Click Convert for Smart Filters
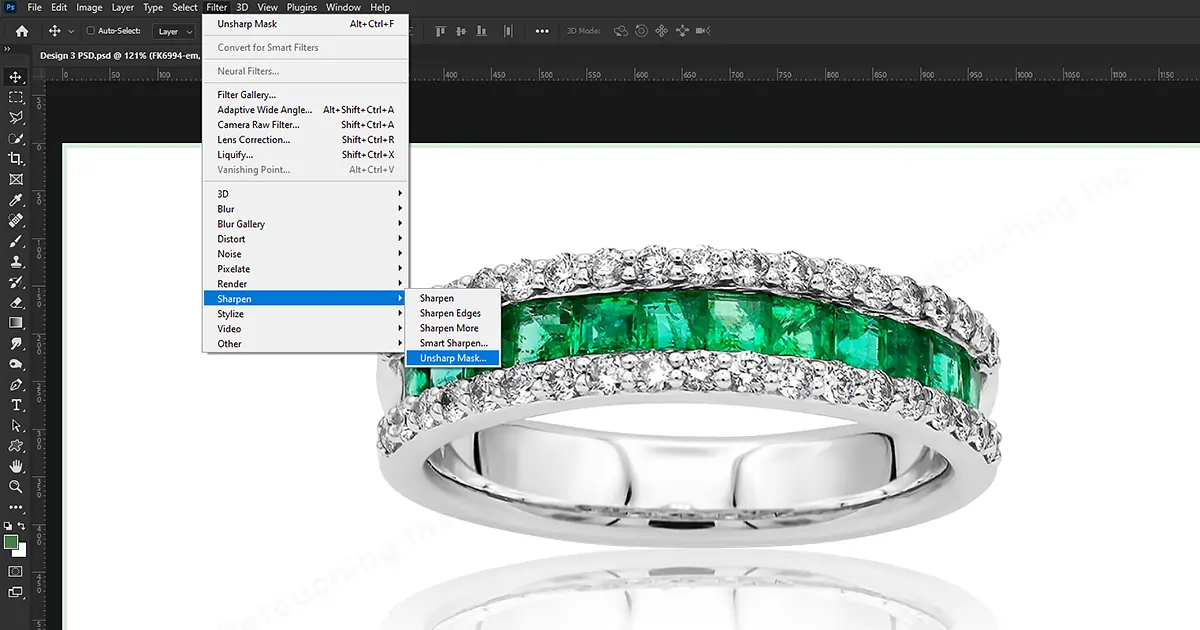 tap(268, 47)
